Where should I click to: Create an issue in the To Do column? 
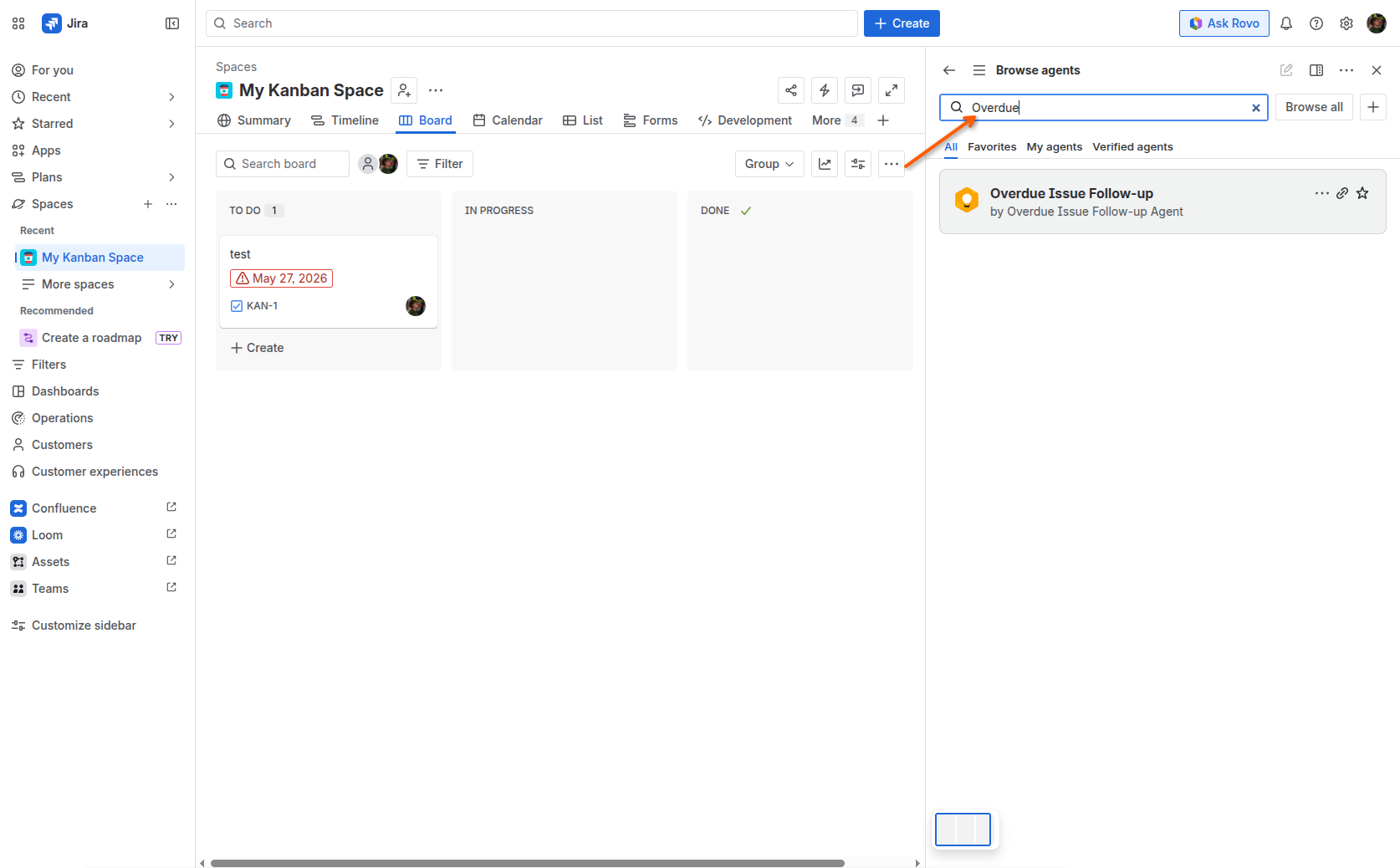258,348
